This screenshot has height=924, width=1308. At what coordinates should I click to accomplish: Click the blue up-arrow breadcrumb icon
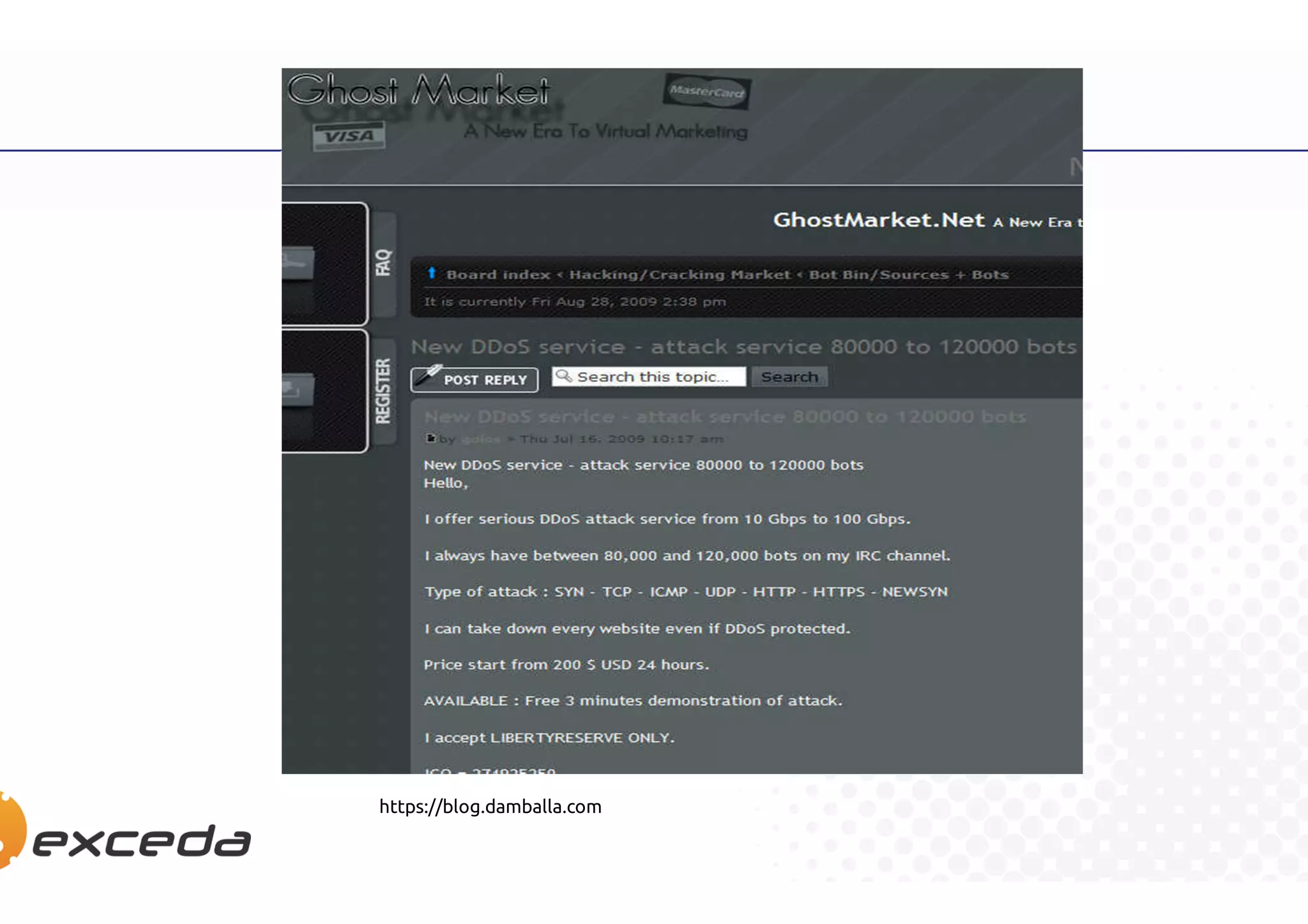[x=432, y=273]
